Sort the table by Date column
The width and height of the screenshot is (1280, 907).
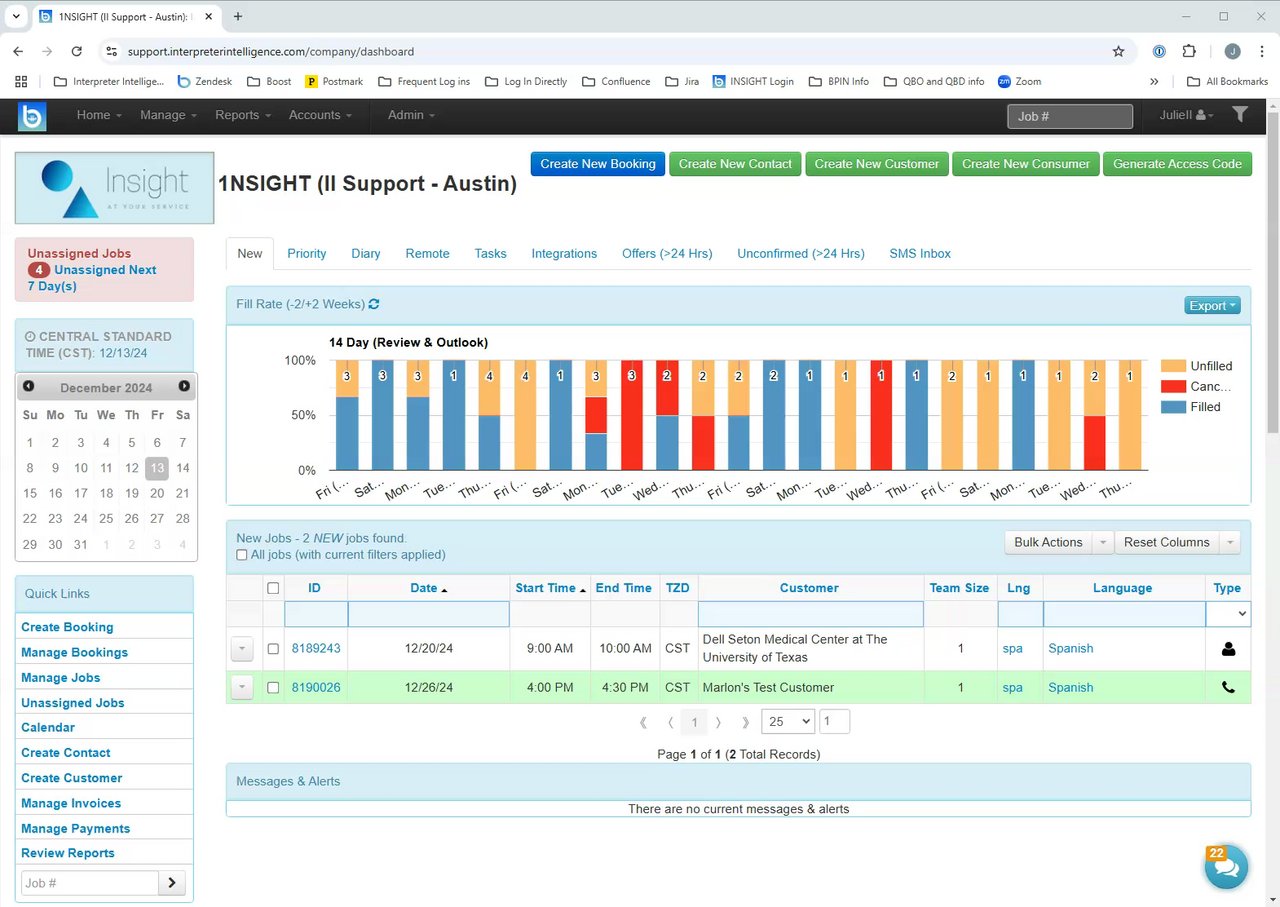(x=428, y=588)
